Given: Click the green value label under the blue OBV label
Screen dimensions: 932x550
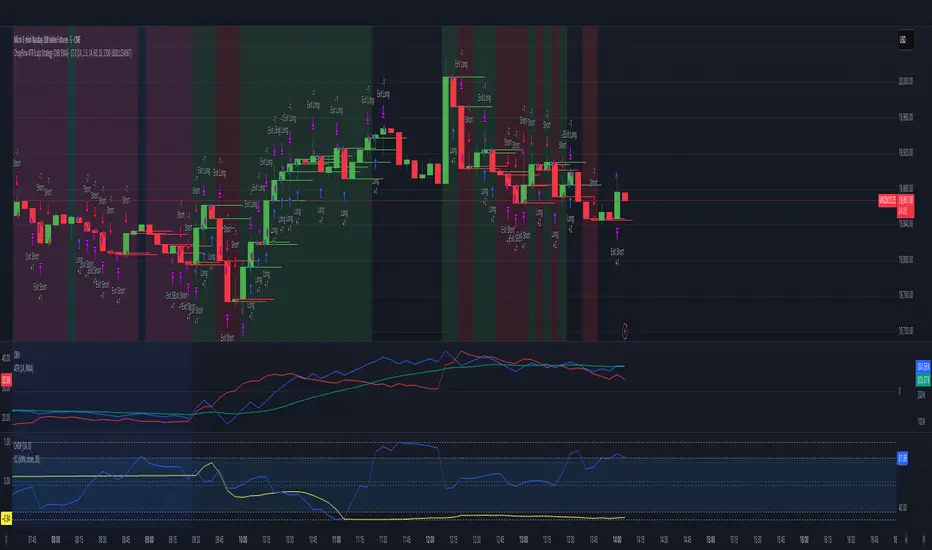Looking at the screenshot, I should pyautogui.click(x=924, y=380).
